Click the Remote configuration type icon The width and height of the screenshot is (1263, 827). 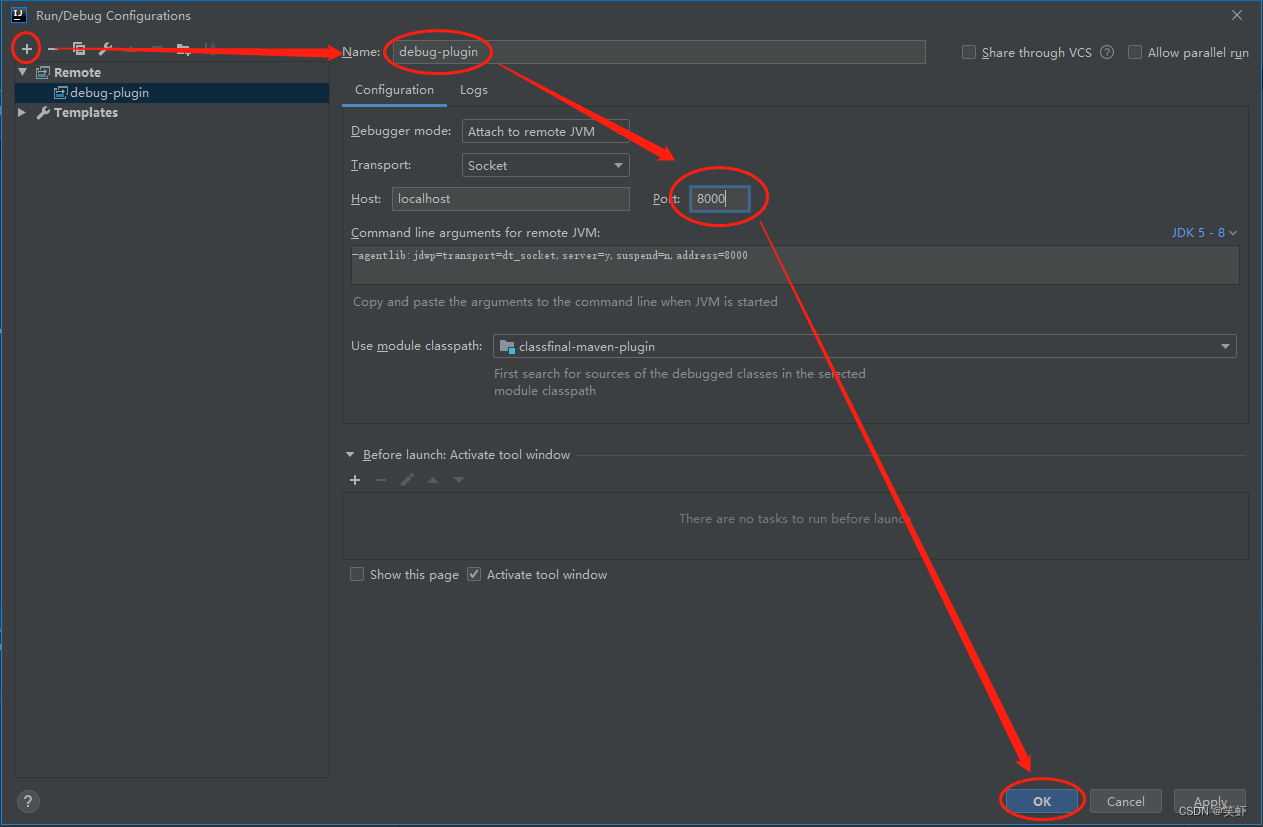click(x=43, y=72)
